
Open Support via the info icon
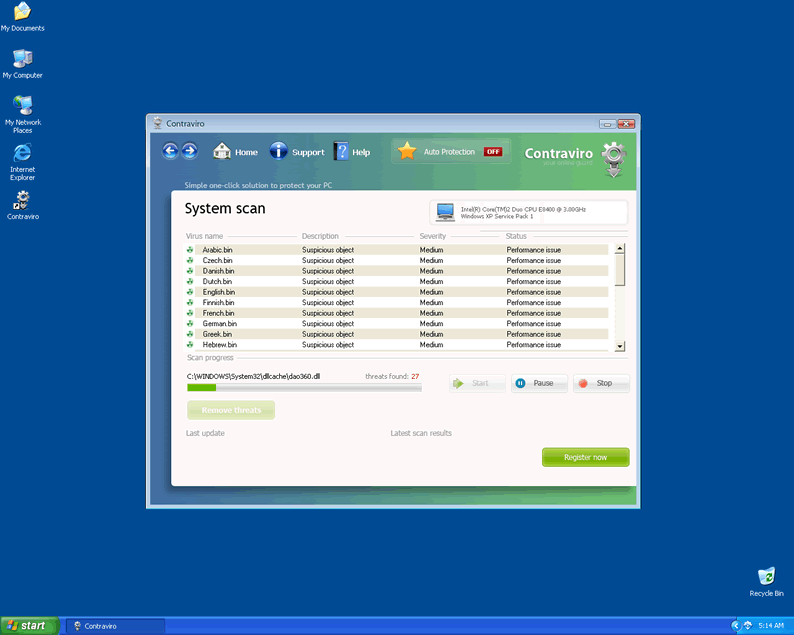click(x=279, y=152)
